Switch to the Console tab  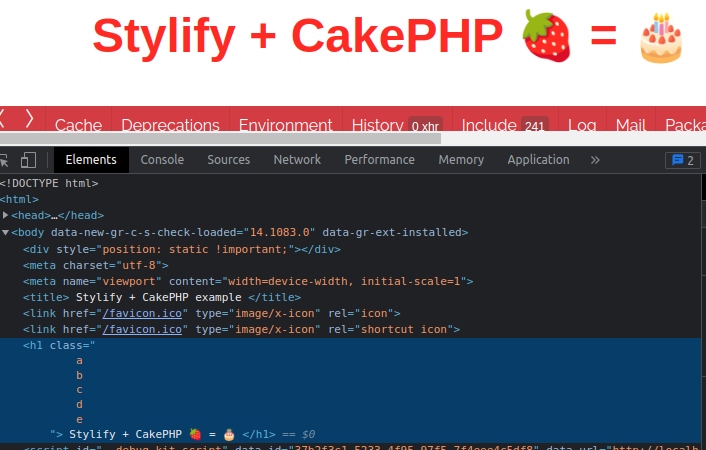(162, 160)
